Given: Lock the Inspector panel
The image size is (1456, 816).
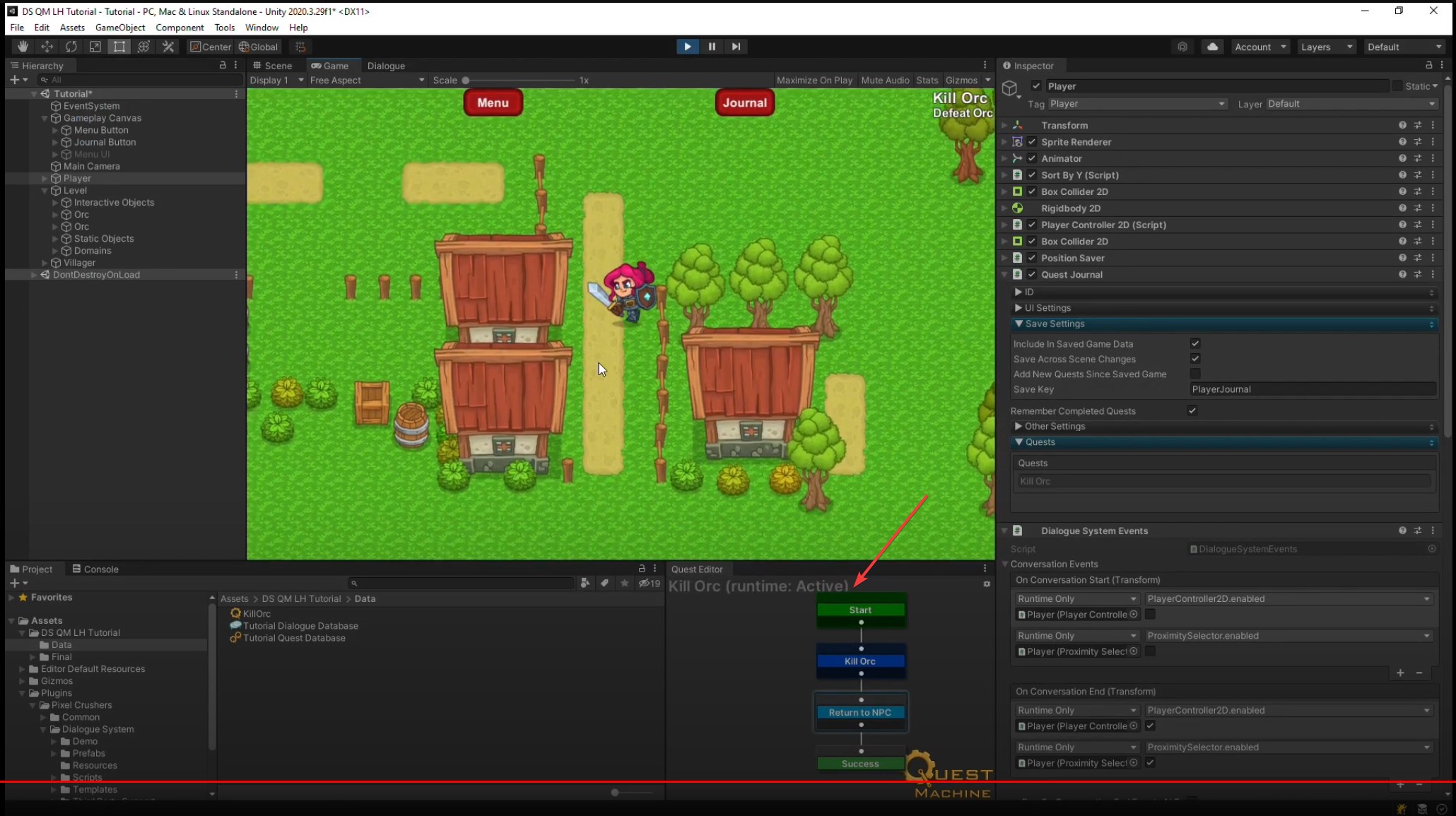Looking at the screenshot, I should click(1428, 65).
